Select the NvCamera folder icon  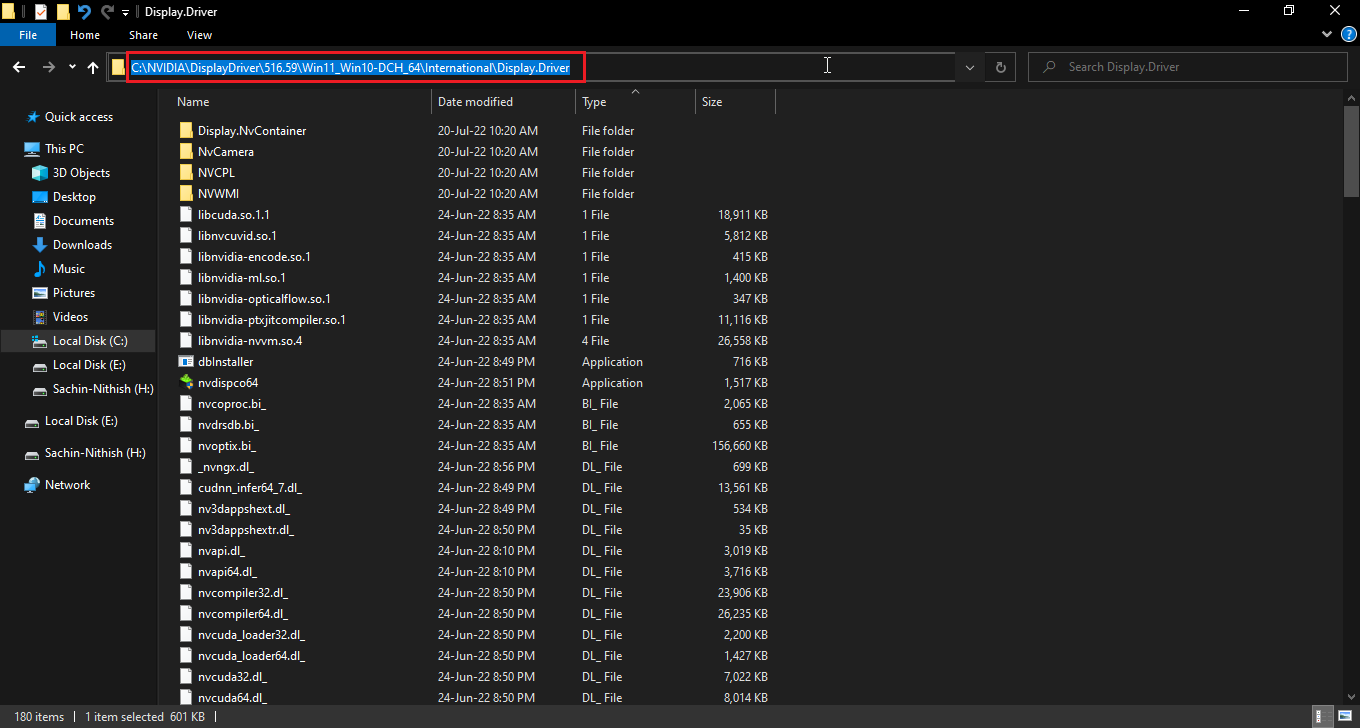(186, 152)
